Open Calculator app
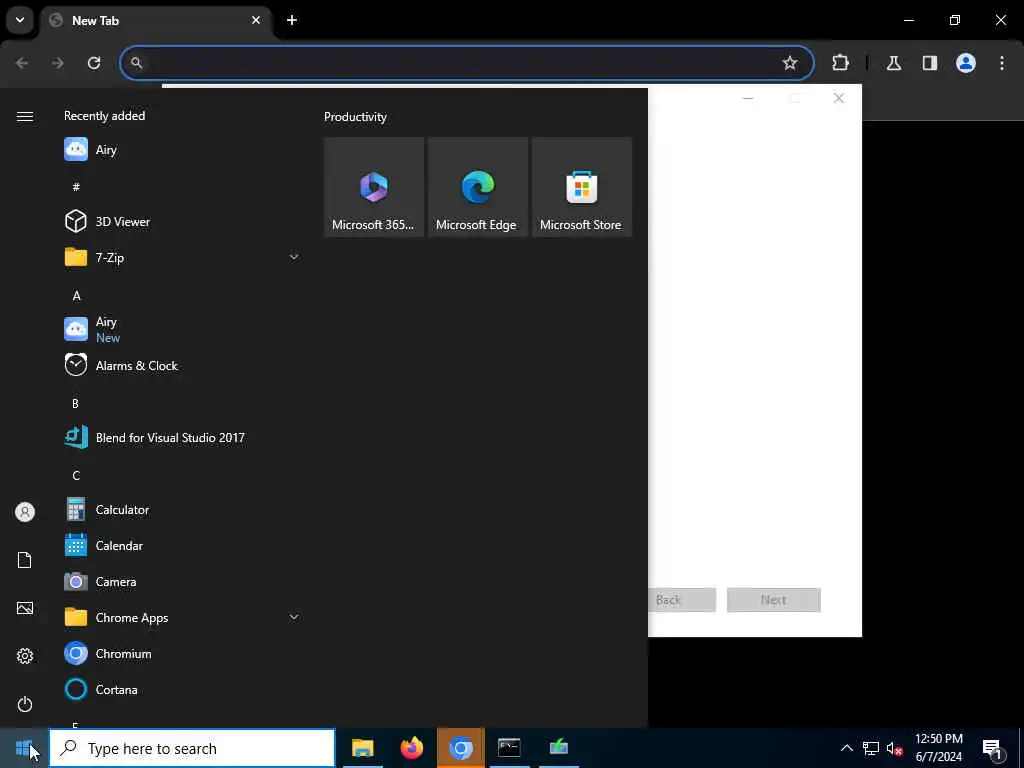 pyautogui.click(x=183, y=509)
